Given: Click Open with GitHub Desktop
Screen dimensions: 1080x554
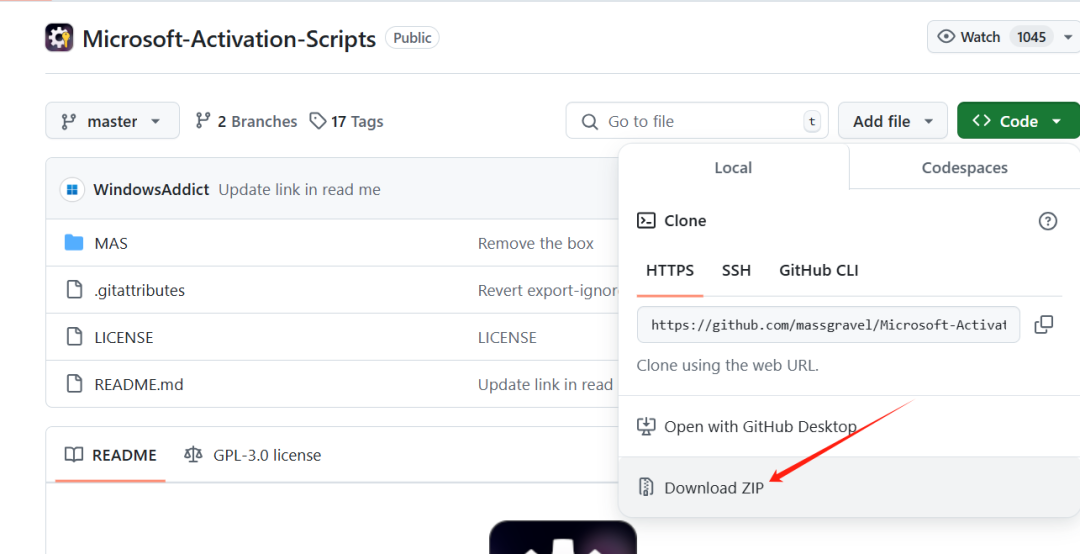Looking at the screenshot, I should (759, 427).
